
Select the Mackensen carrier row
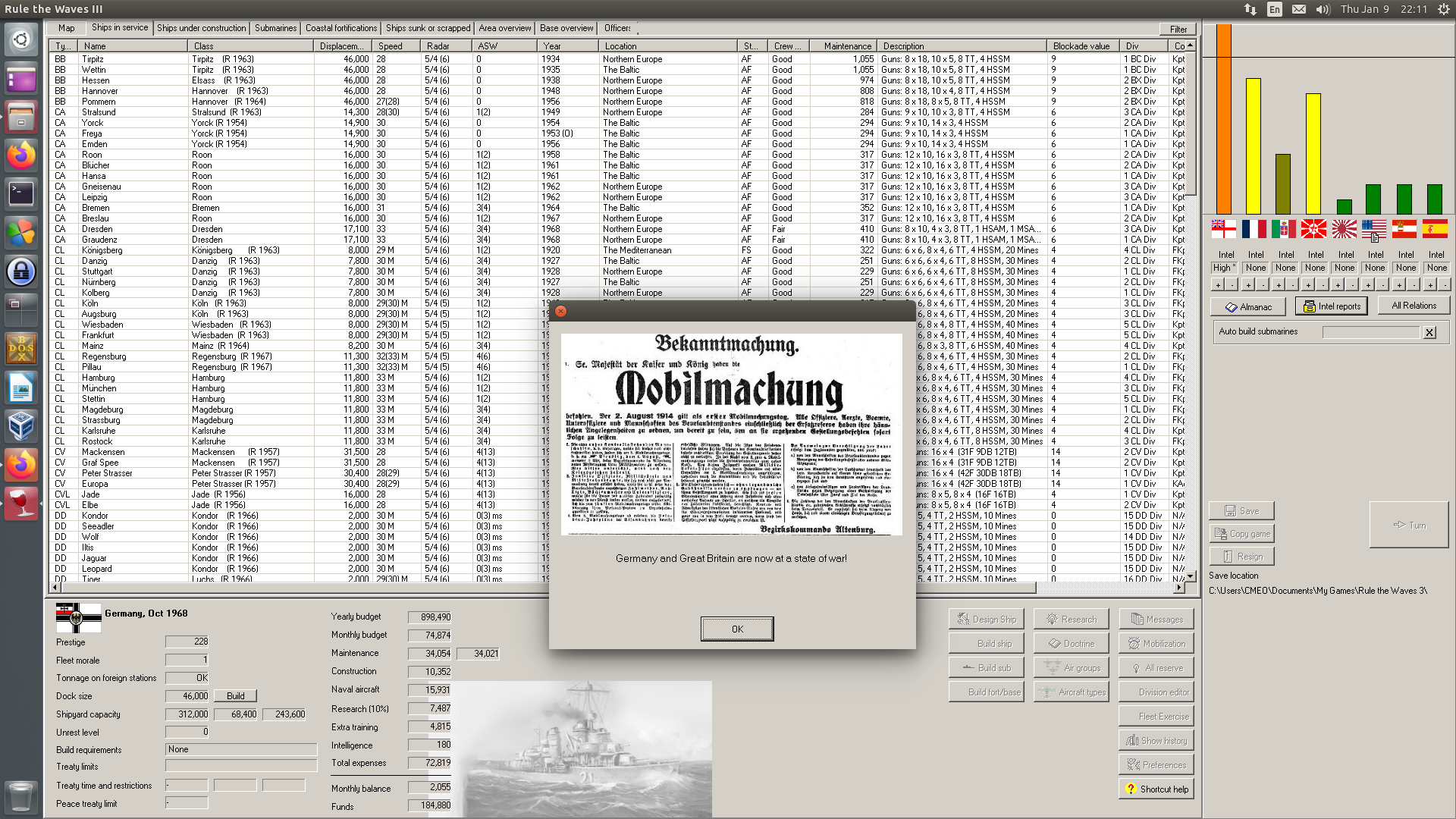tap(300, 452)
